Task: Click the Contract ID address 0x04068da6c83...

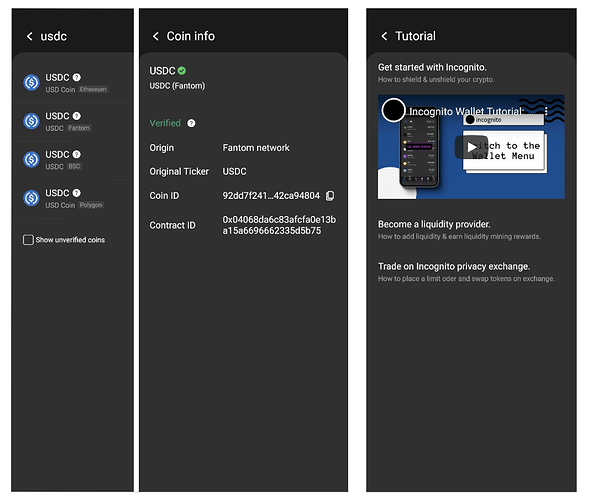Action: pos(279,225)
